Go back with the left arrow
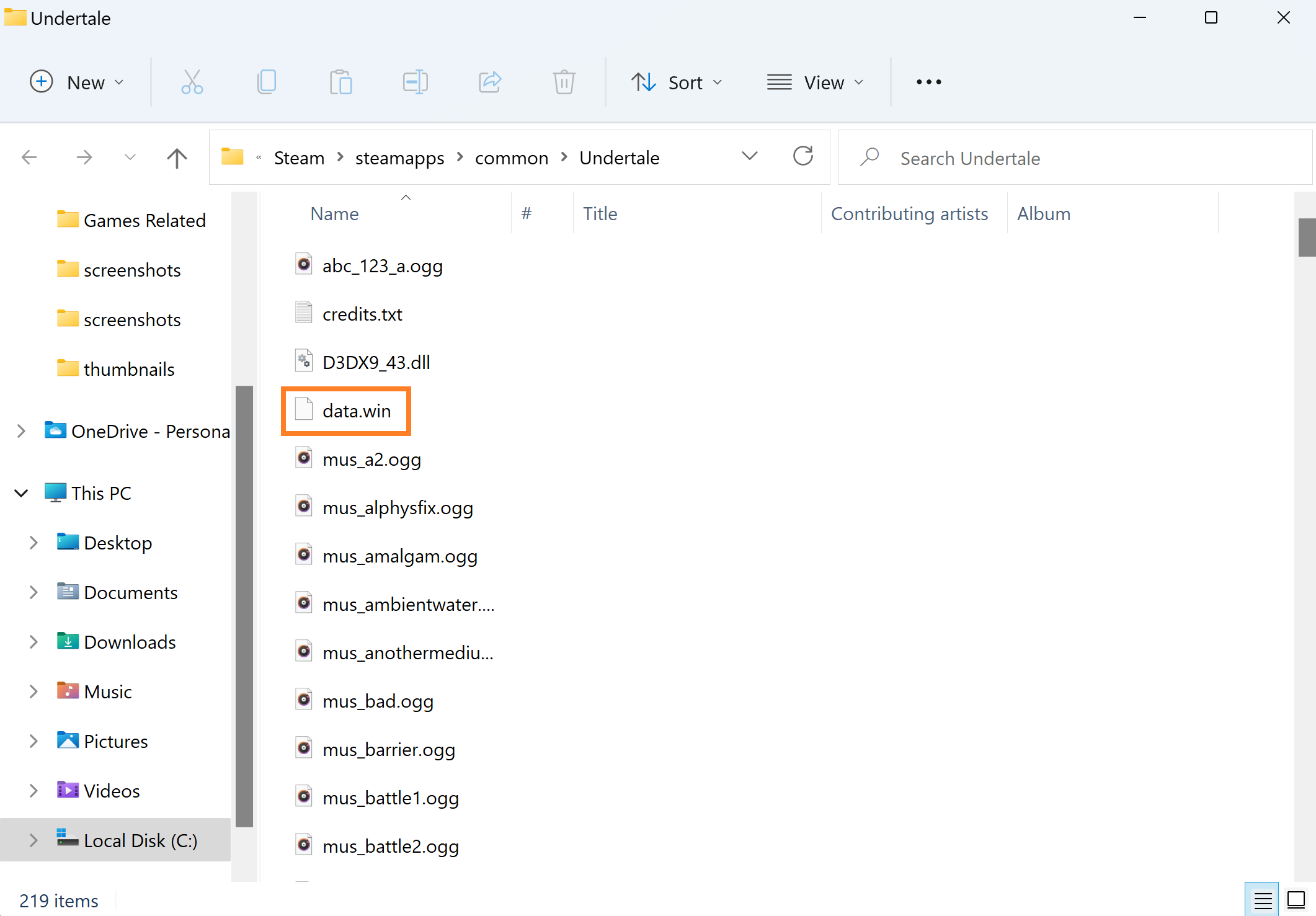Image resolution: width=1316 pixels, height=916 pixels. (x=29, y=158)
